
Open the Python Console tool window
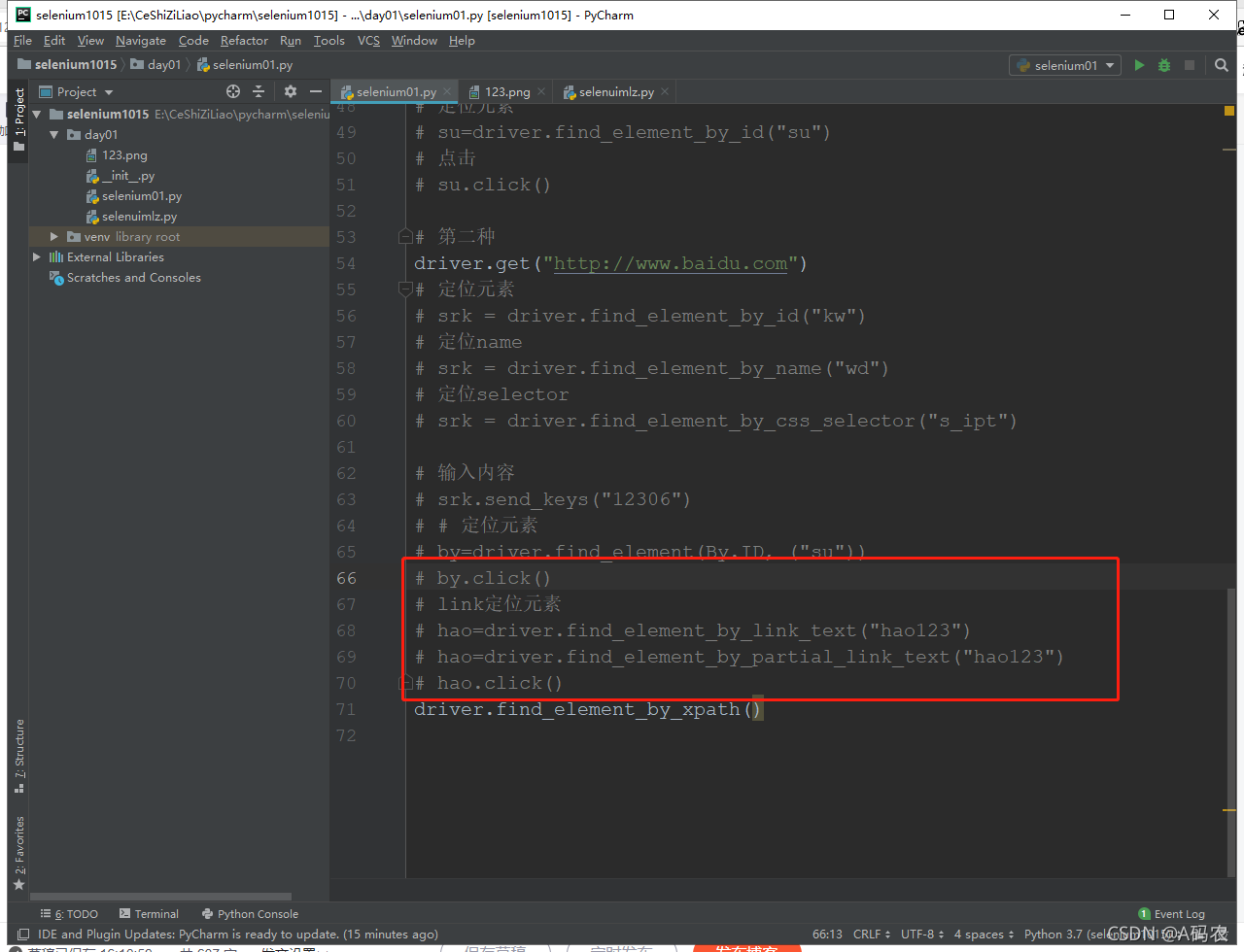(x=250, y=914)
